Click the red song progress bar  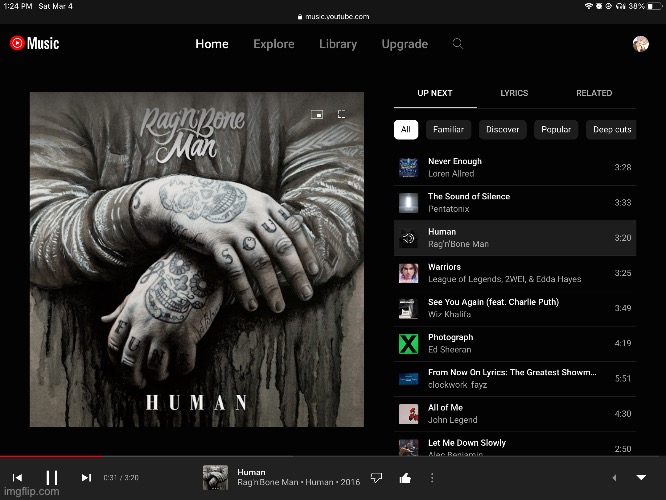pyautogui.click(x=51, y=457)
